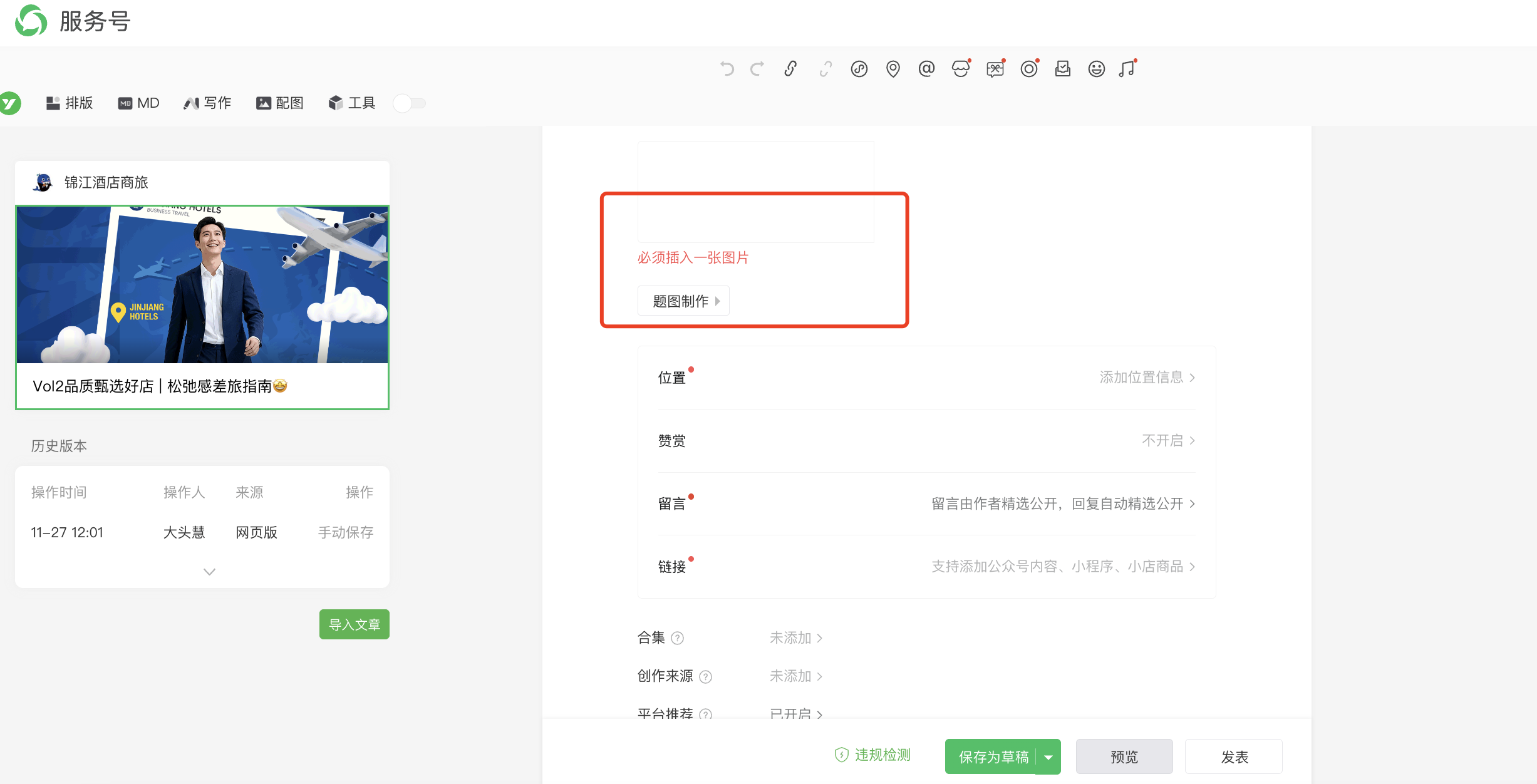
Task: Open the emoji smiley picker
Action: pos(1096,68)
